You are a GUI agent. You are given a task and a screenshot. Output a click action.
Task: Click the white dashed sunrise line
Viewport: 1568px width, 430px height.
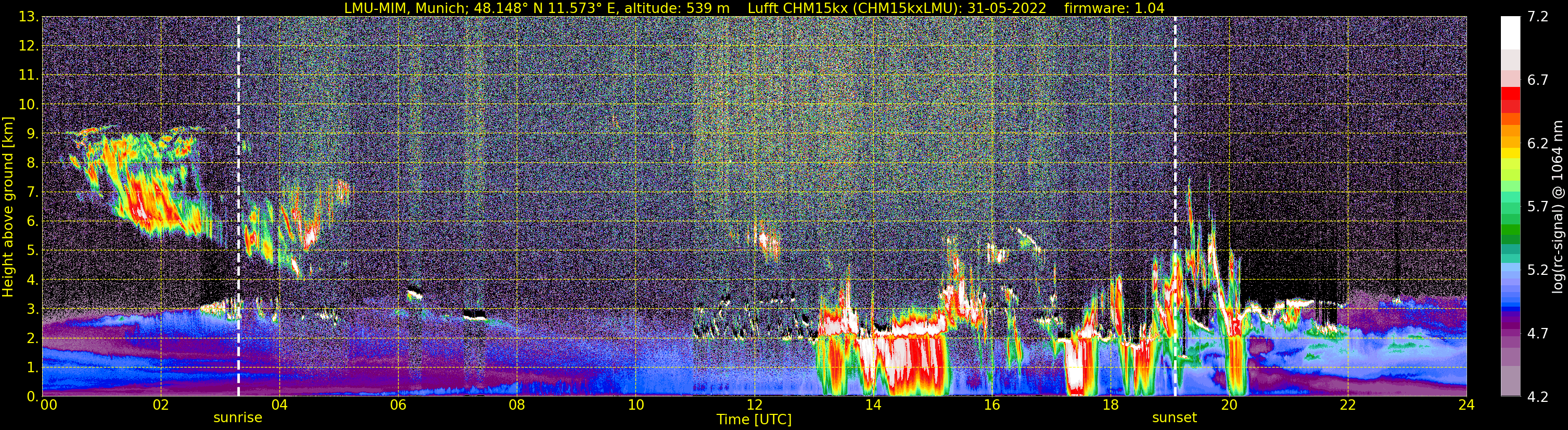pos(238,207)
